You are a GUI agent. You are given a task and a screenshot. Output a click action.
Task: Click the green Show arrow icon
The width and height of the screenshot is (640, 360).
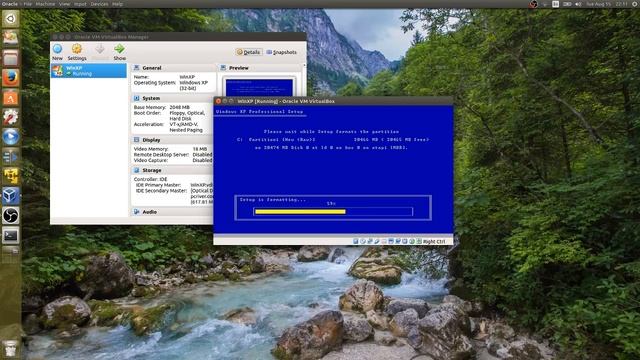pos(120,49)
